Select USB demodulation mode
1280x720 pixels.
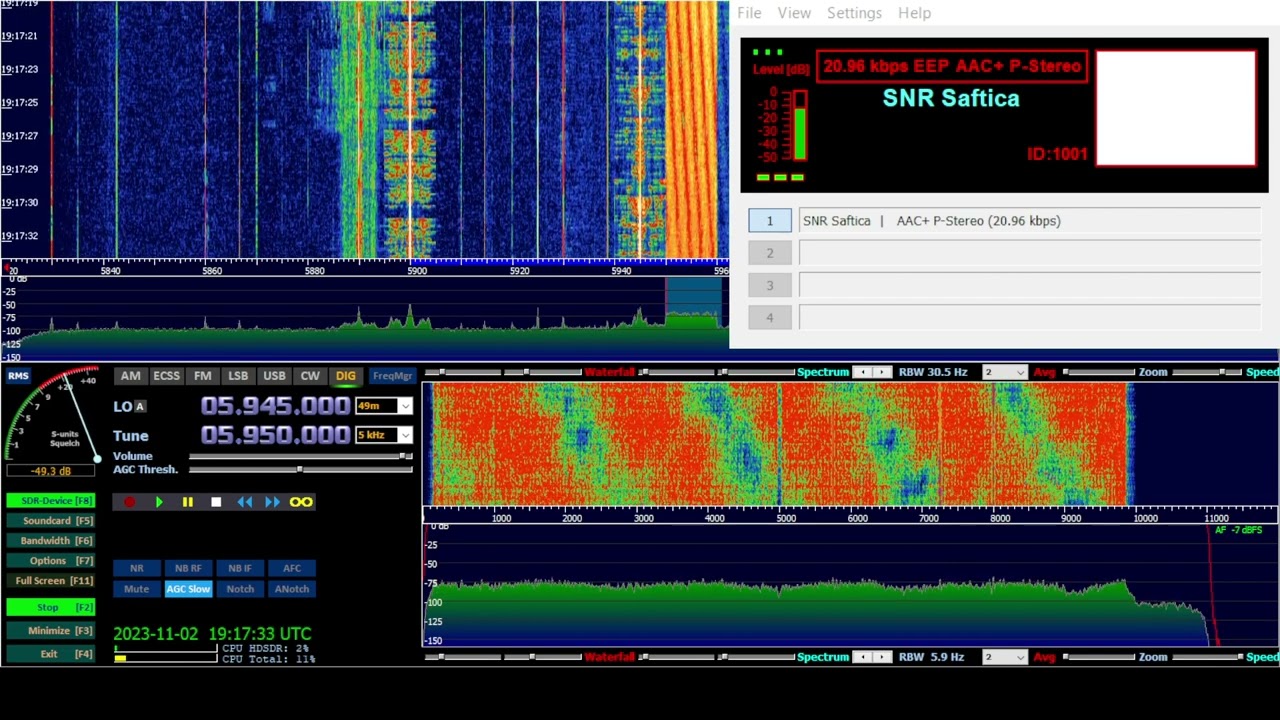click(x=274, y=376)
